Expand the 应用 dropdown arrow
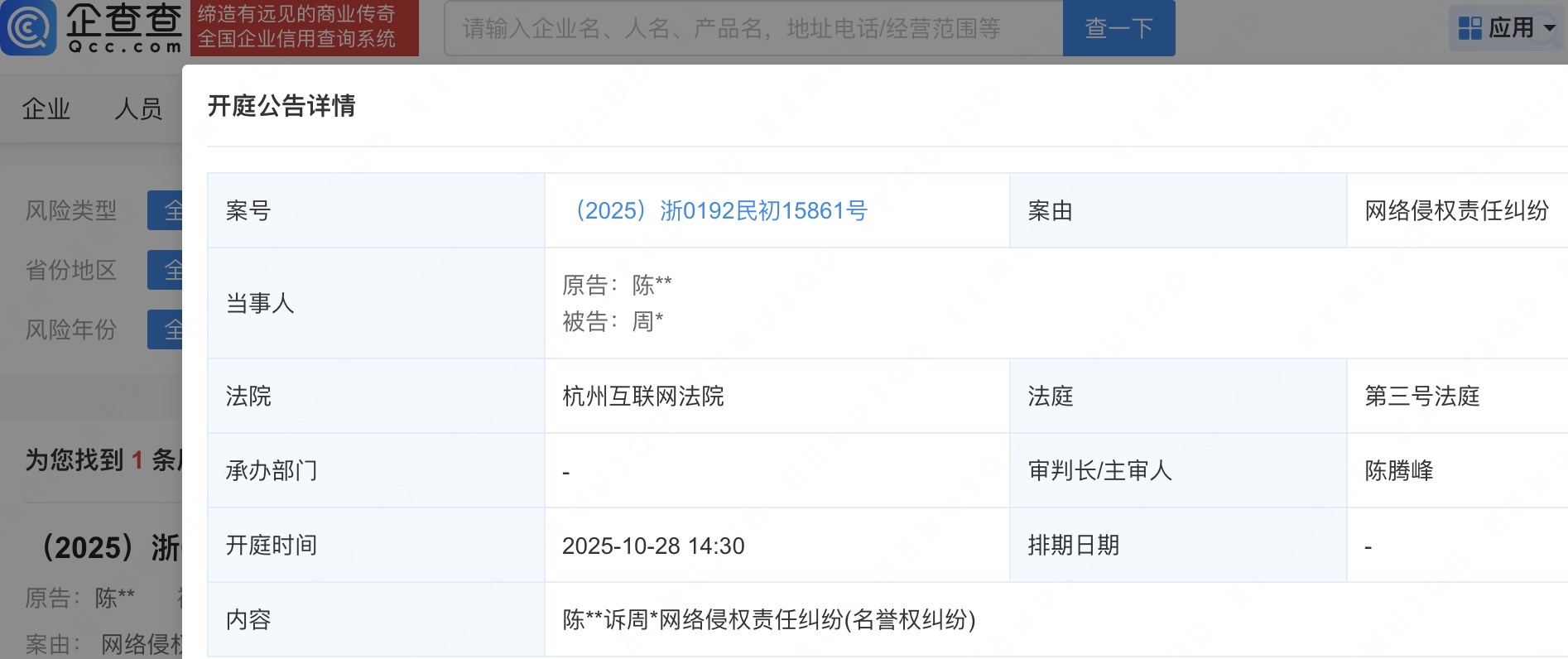This screenshot has height=659, width=1568. pyautogui.click(x=1550, y=28)
